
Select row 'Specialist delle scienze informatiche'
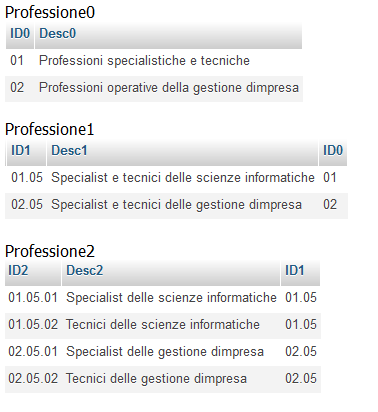click(163, 298)
